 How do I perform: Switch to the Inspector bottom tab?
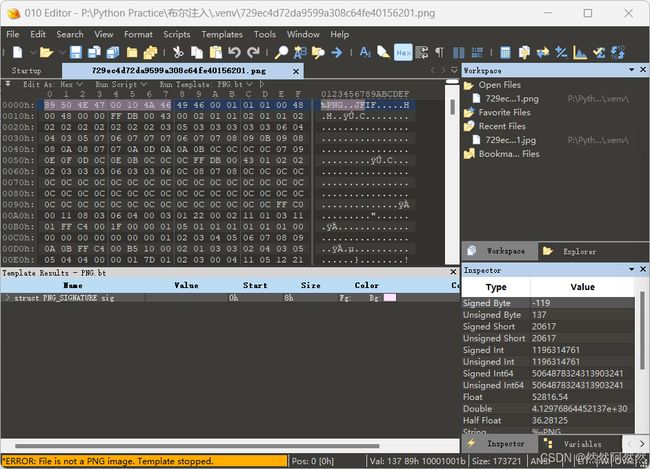(499, 444)
